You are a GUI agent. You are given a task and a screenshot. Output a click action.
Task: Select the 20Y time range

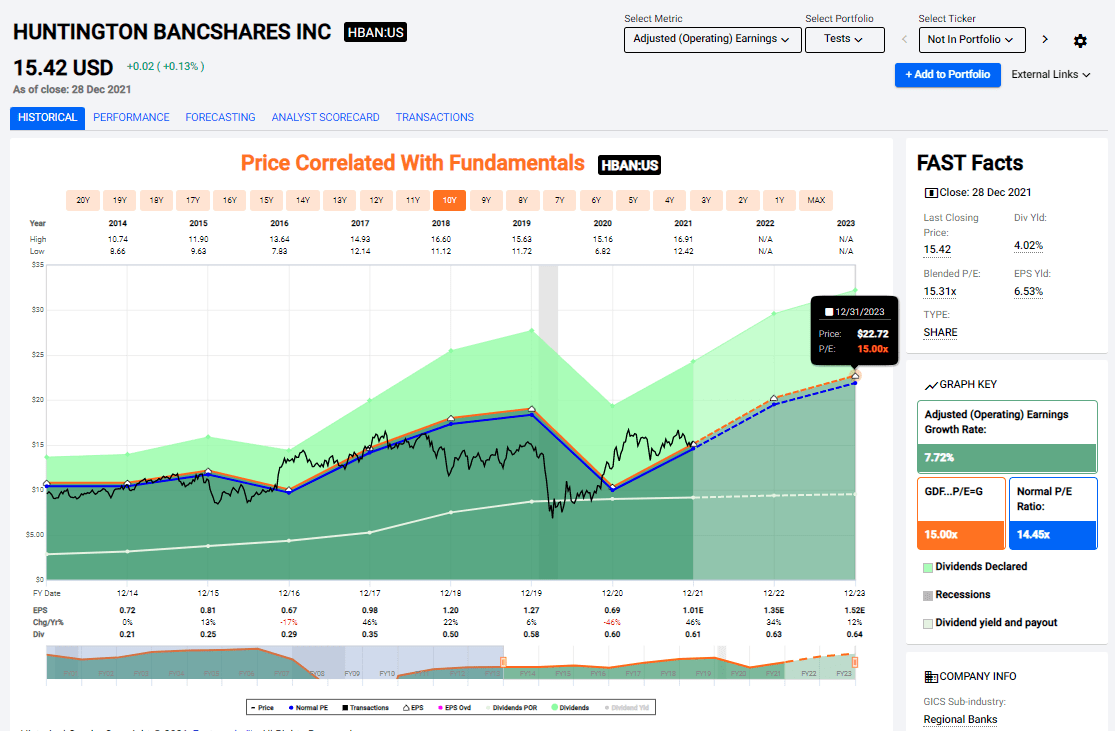pos(83,201)
